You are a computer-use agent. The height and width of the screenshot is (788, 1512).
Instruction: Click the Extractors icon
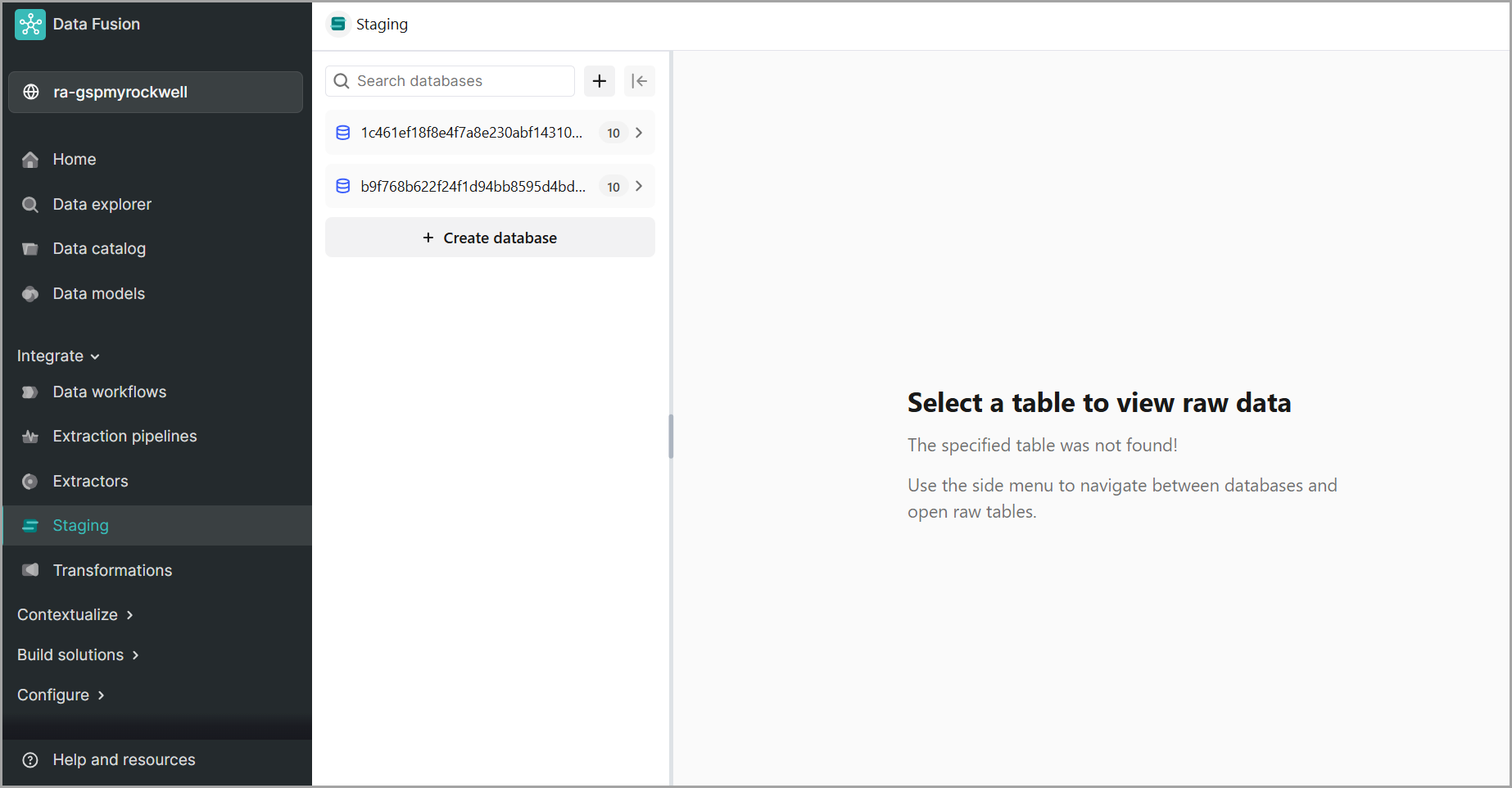pyautogui.click(x=30, y=481)
